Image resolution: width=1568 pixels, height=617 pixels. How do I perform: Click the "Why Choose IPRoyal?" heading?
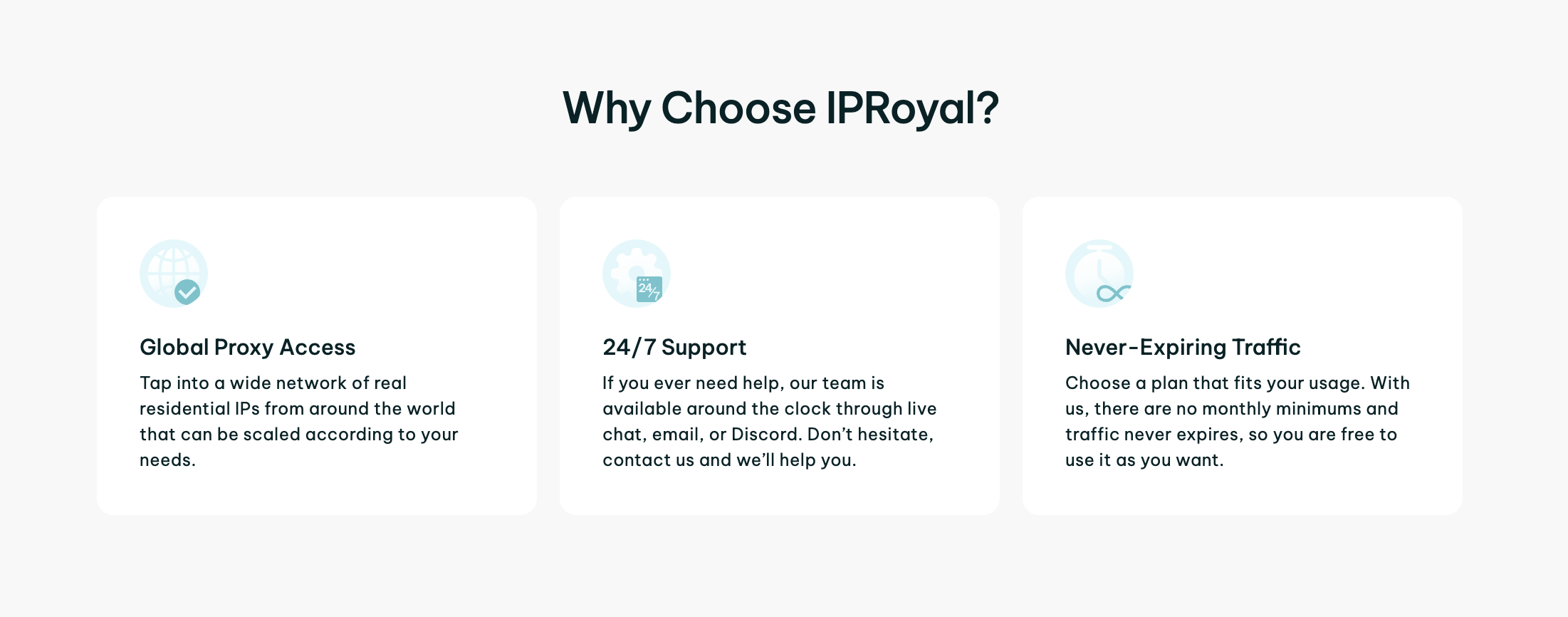coord(780,108)
